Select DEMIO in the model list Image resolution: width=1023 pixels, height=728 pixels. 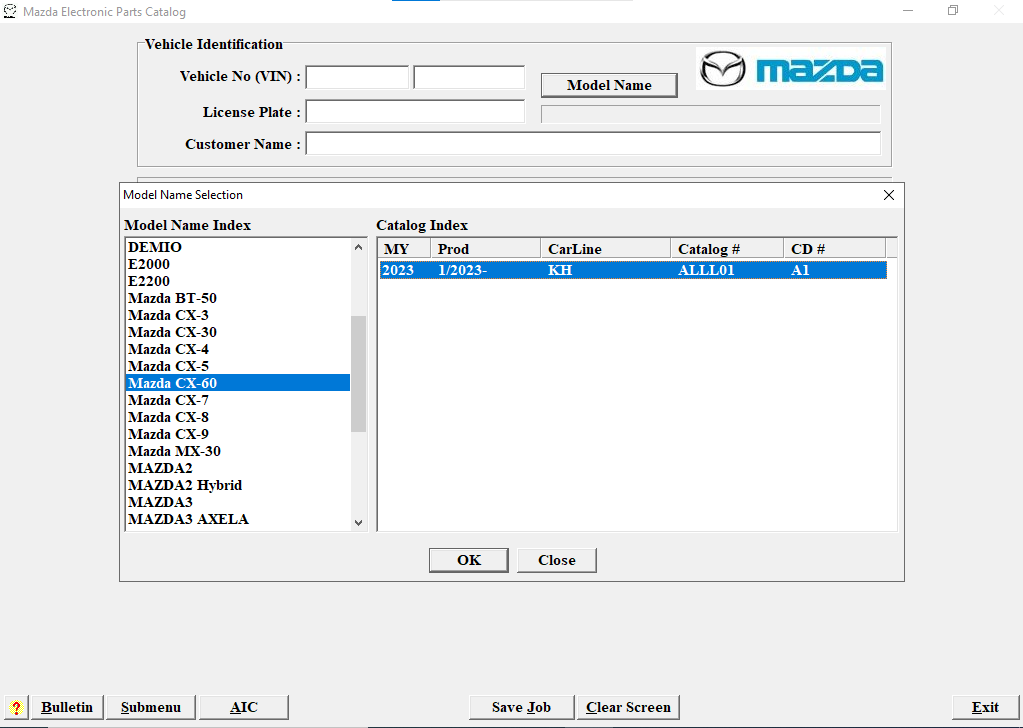[237, 247]
